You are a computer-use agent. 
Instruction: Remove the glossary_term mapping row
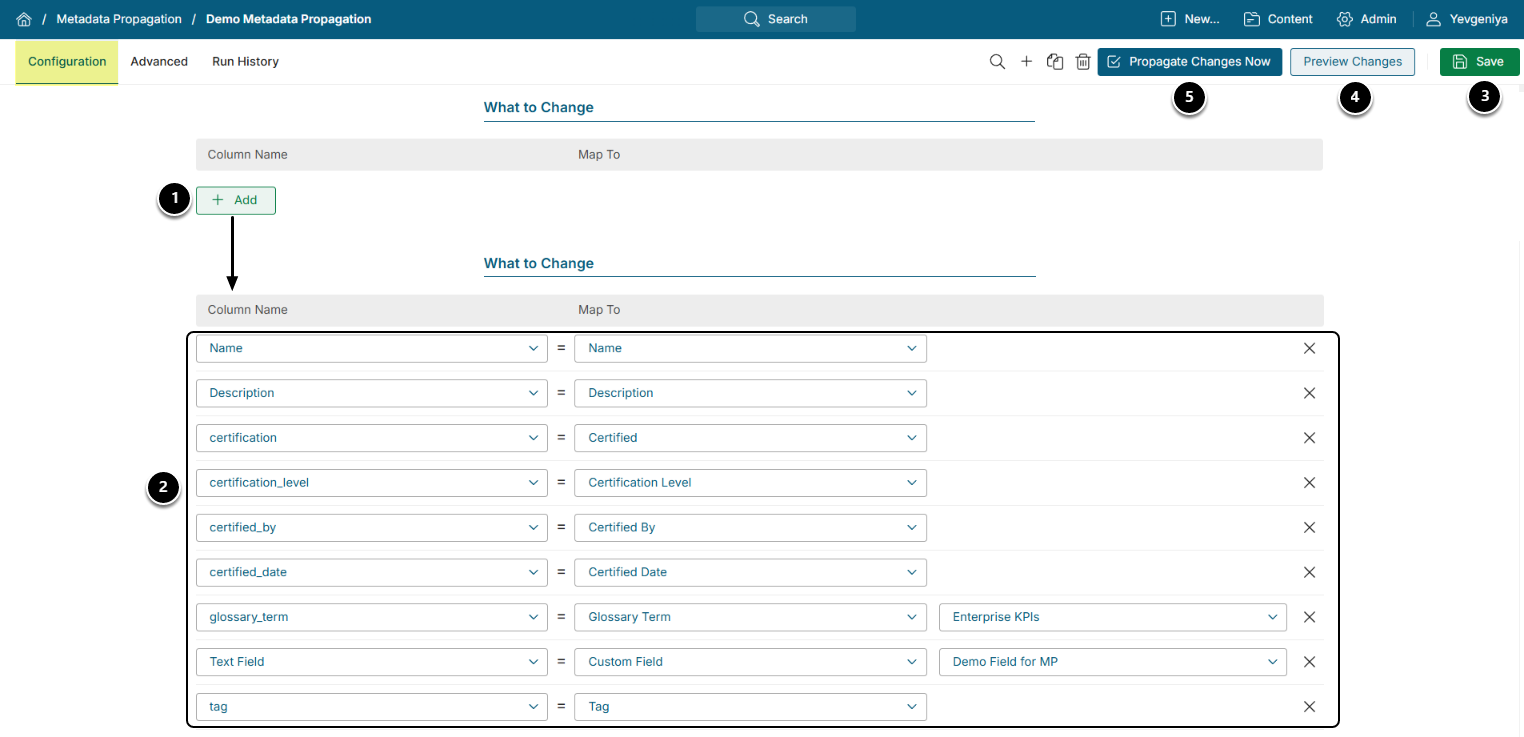tap(1309, 617)
